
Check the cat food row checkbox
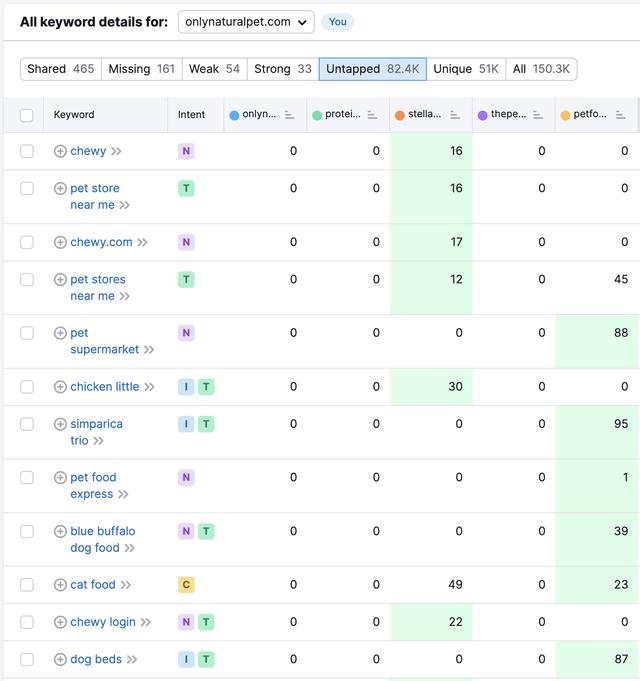coord(26,585)
